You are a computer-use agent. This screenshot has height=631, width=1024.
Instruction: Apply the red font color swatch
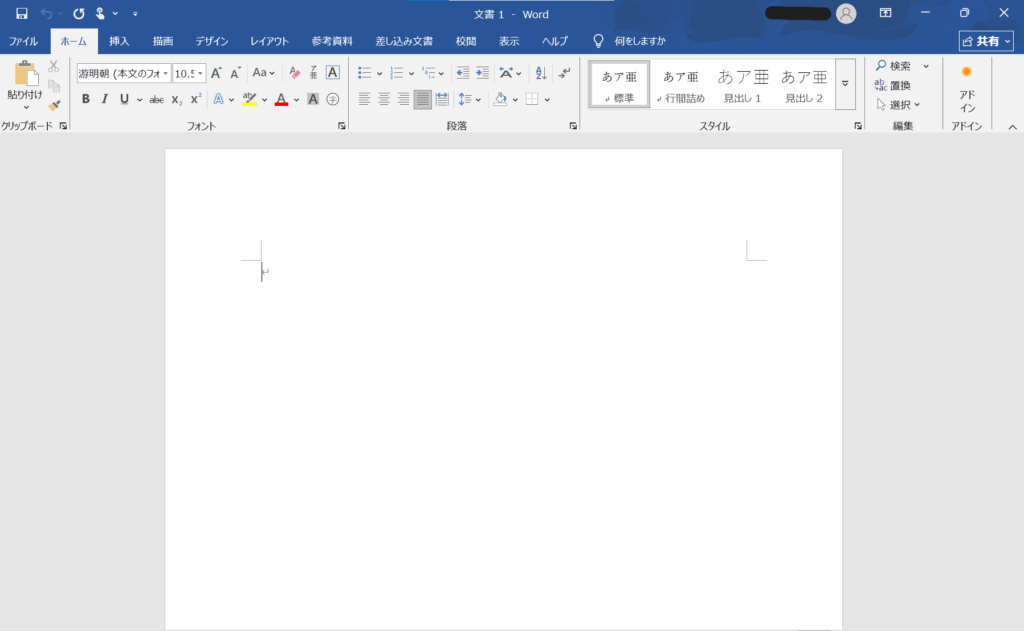pos(281,99)
